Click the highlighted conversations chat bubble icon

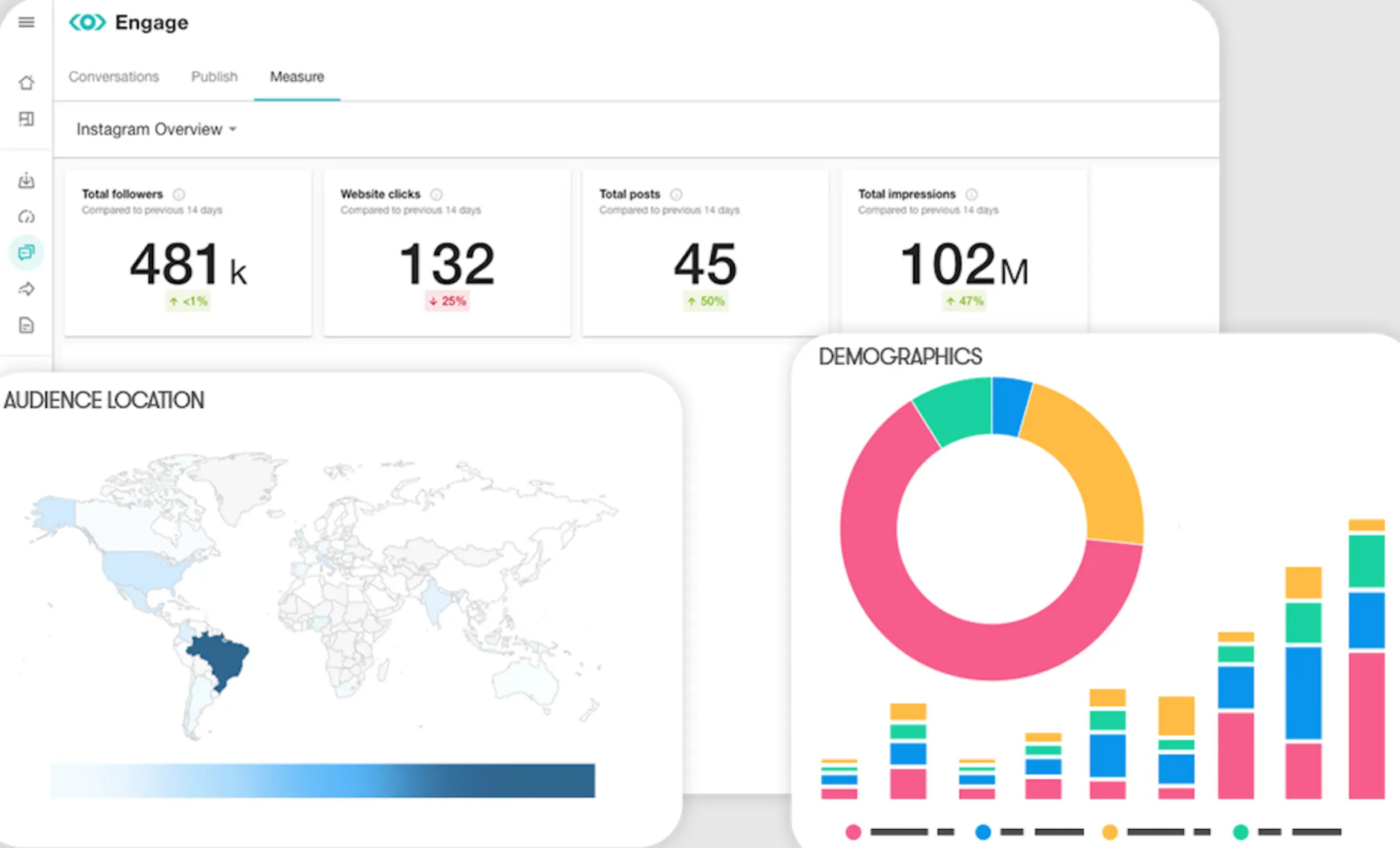point(26,252)
